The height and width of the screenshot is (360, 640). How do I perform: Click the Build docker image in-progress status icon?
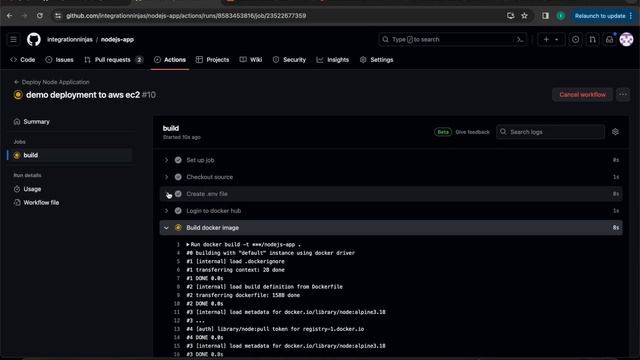point(178,228)
